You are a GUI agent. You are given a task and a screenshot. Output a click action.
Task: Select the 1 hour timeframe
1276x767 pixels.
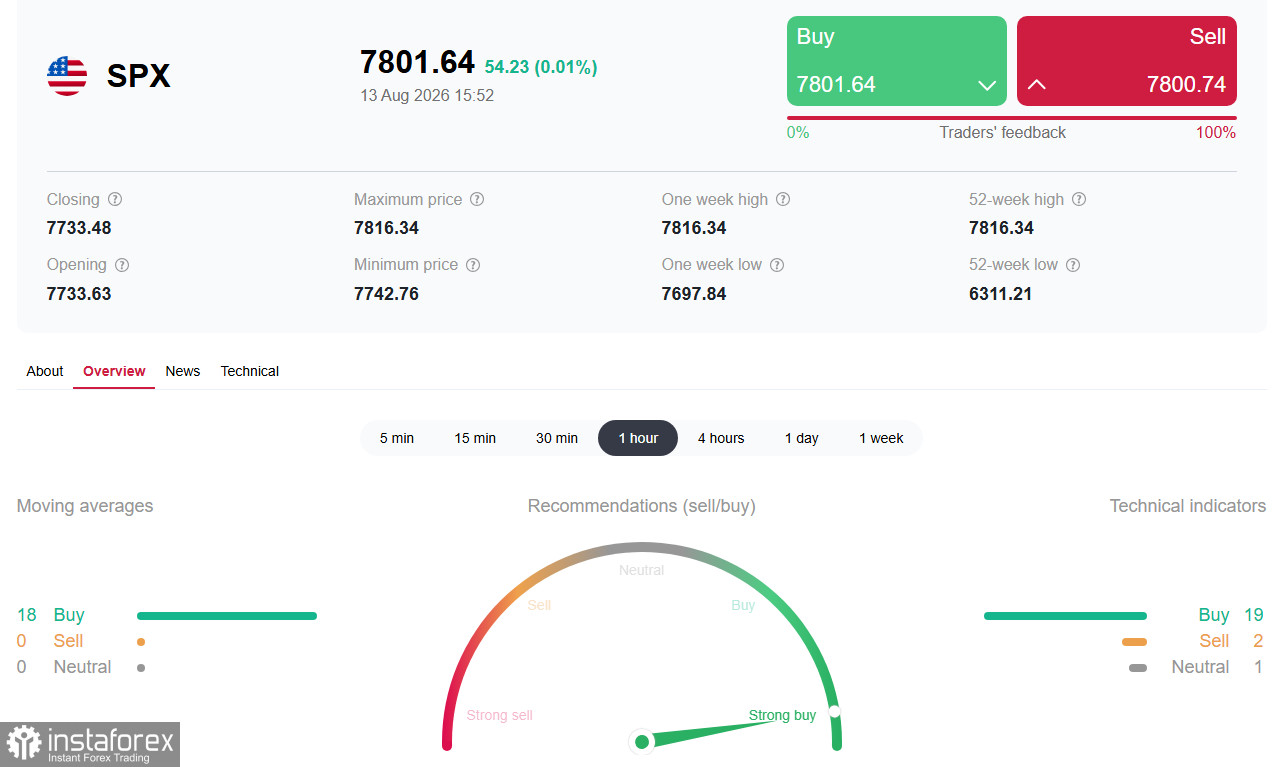[638, 438]
